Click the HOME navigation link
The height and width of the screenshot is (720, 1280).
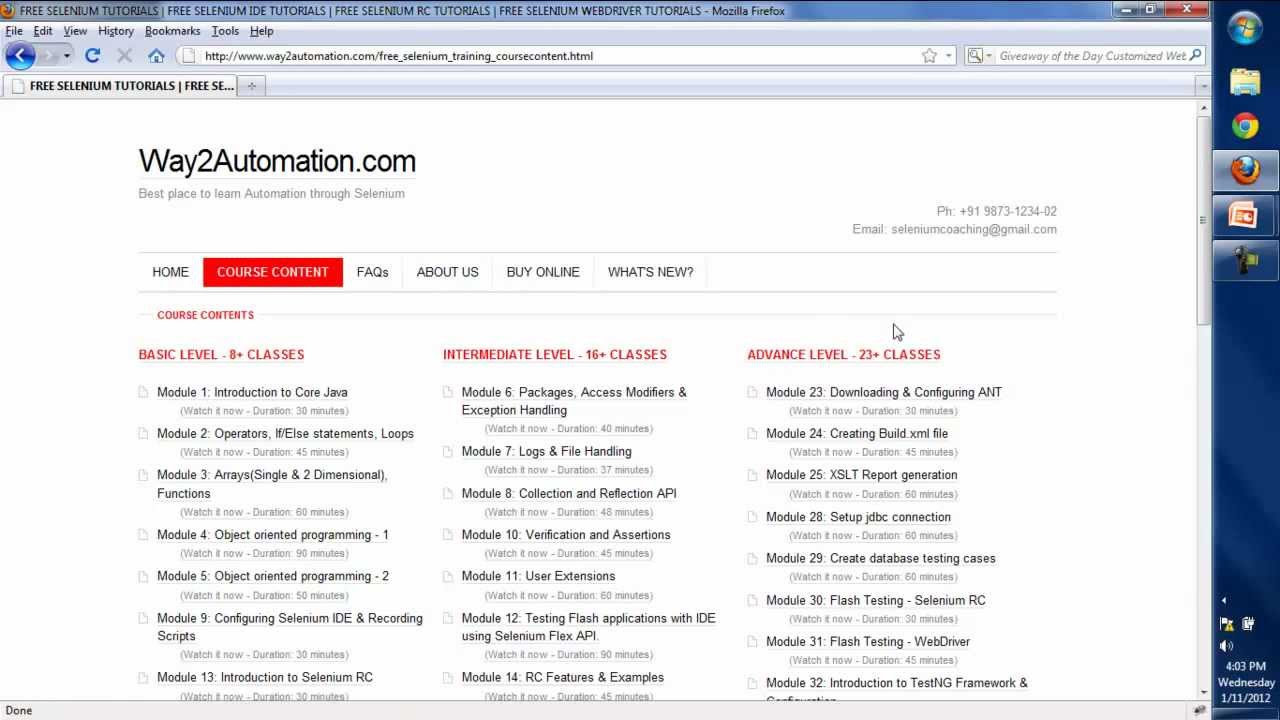point(170,272)
